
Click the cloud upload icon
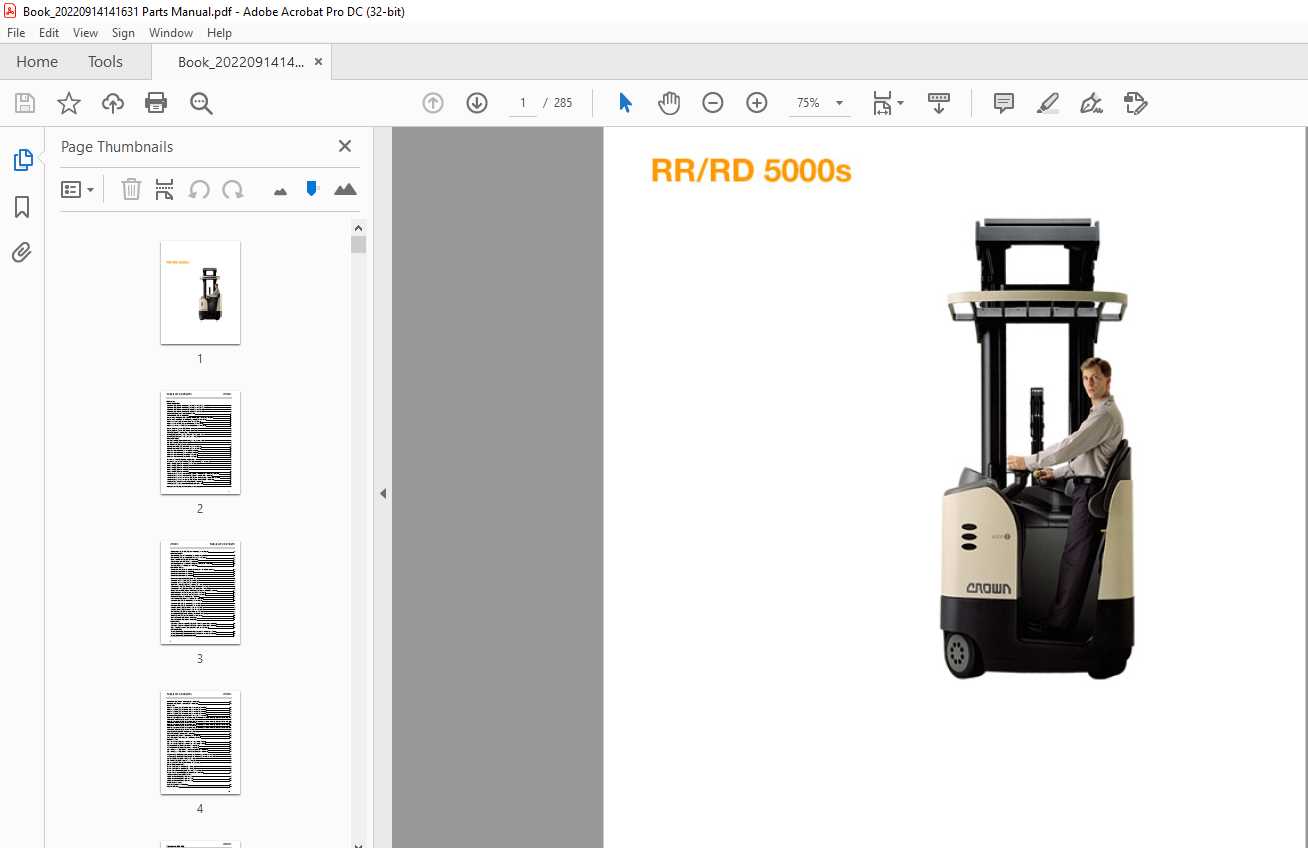coord(113,103)
